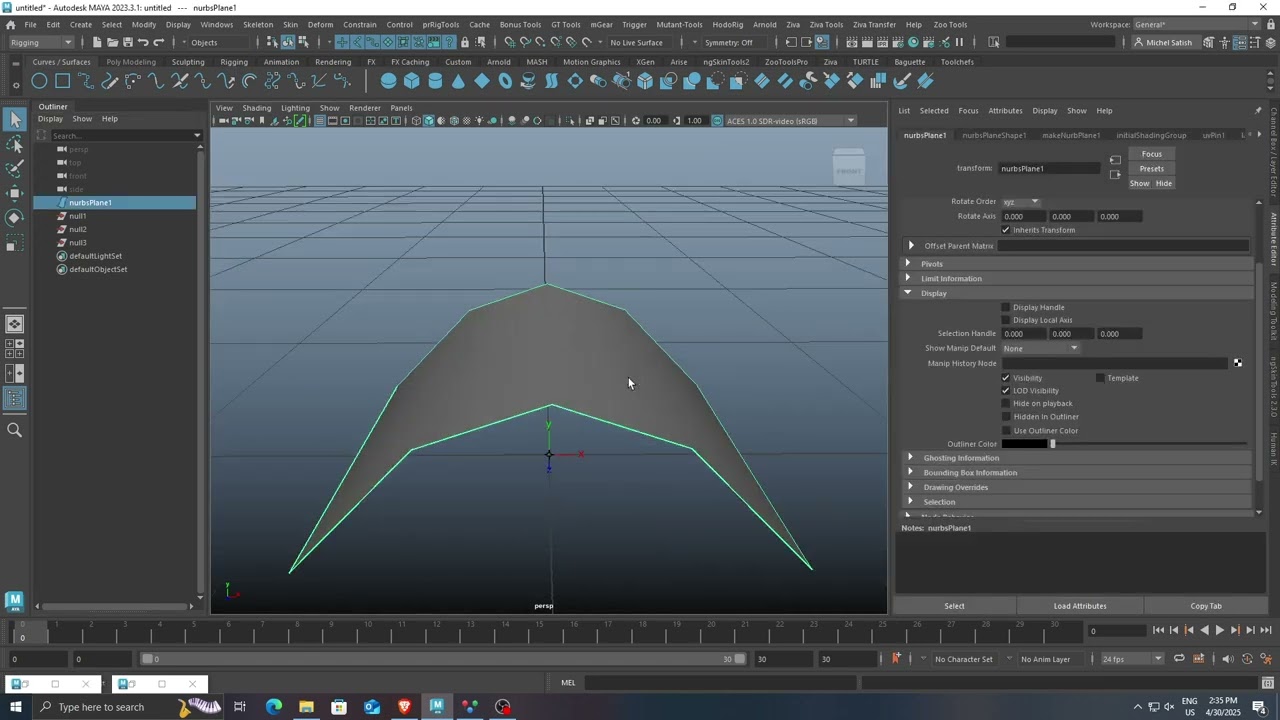Click the IPR render clapper icon
The image size is (1280, 720).
pos(882,42)
